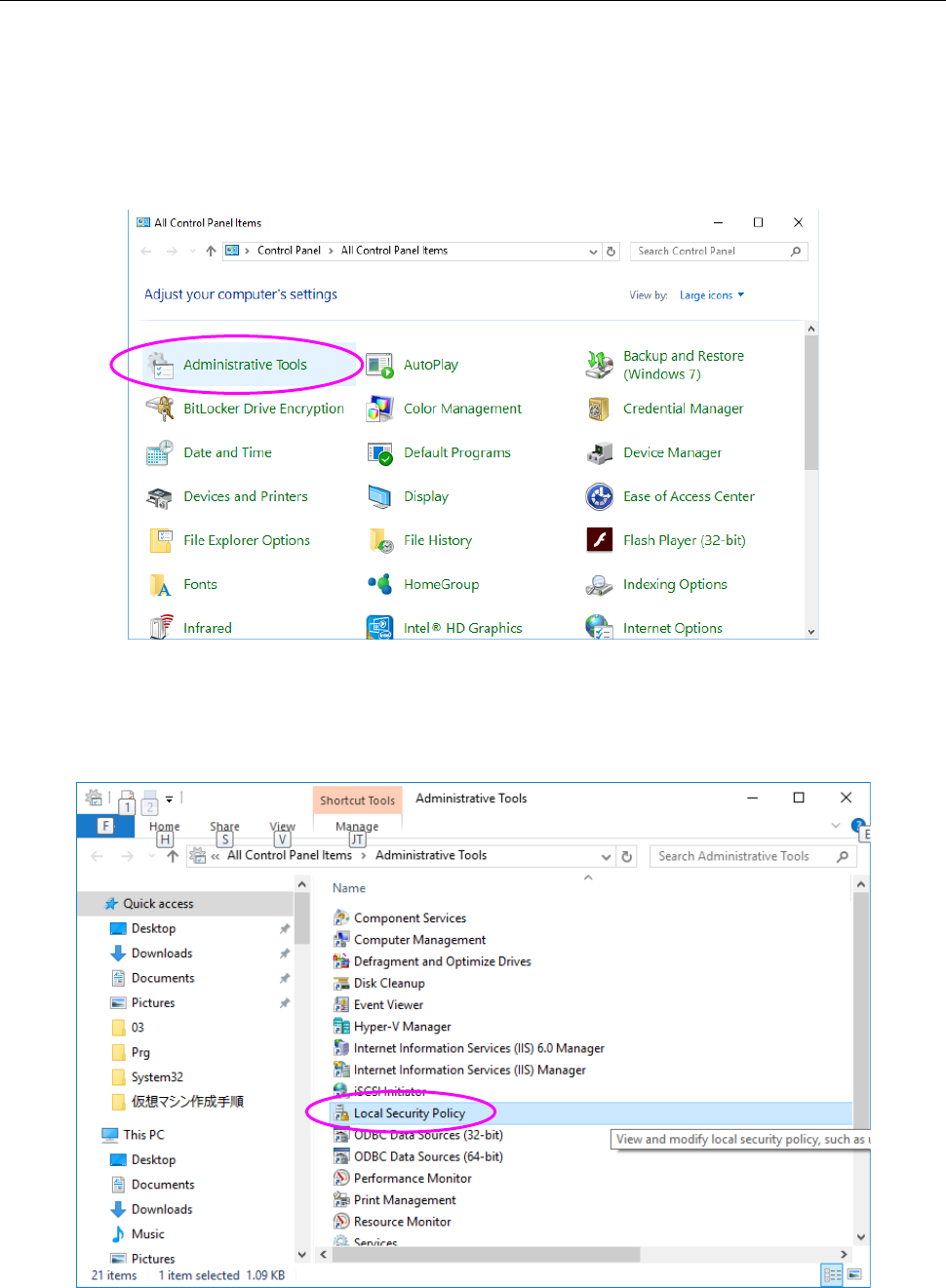The width and height of the screenshot is (946, 1288).
Task: Open Infrared settings
Action: click(x=189, y=627)
